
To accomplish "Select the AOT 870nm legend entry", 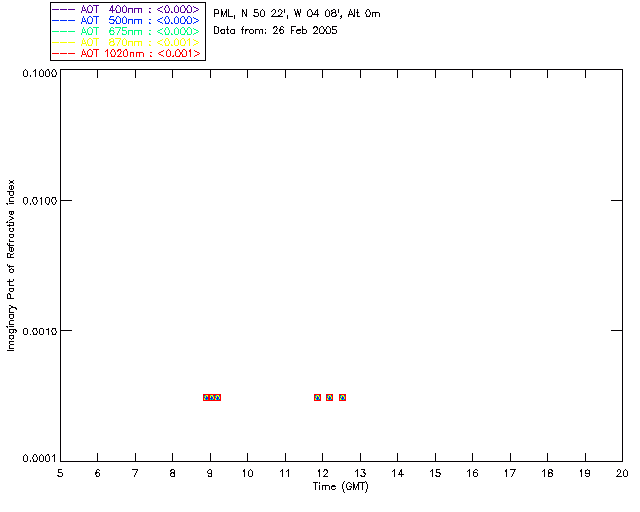I will (126, 42).
